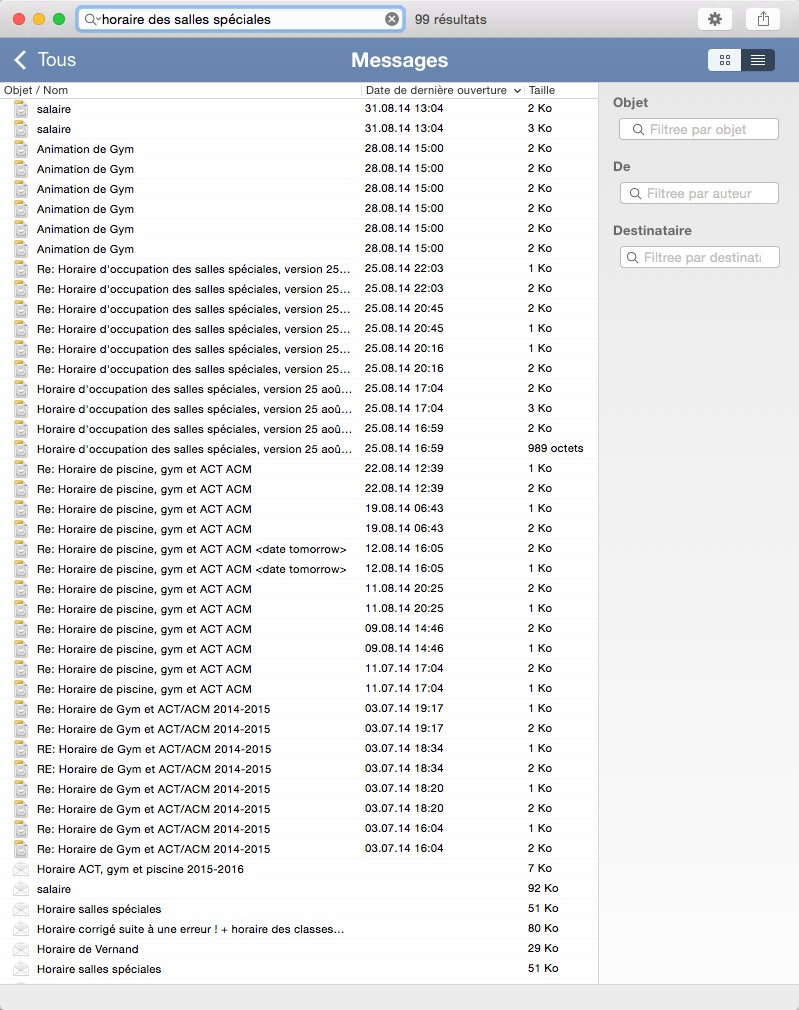Select salaire message of 2 Ko
The width and height of the screenshot is (799, 1010).
299,109
